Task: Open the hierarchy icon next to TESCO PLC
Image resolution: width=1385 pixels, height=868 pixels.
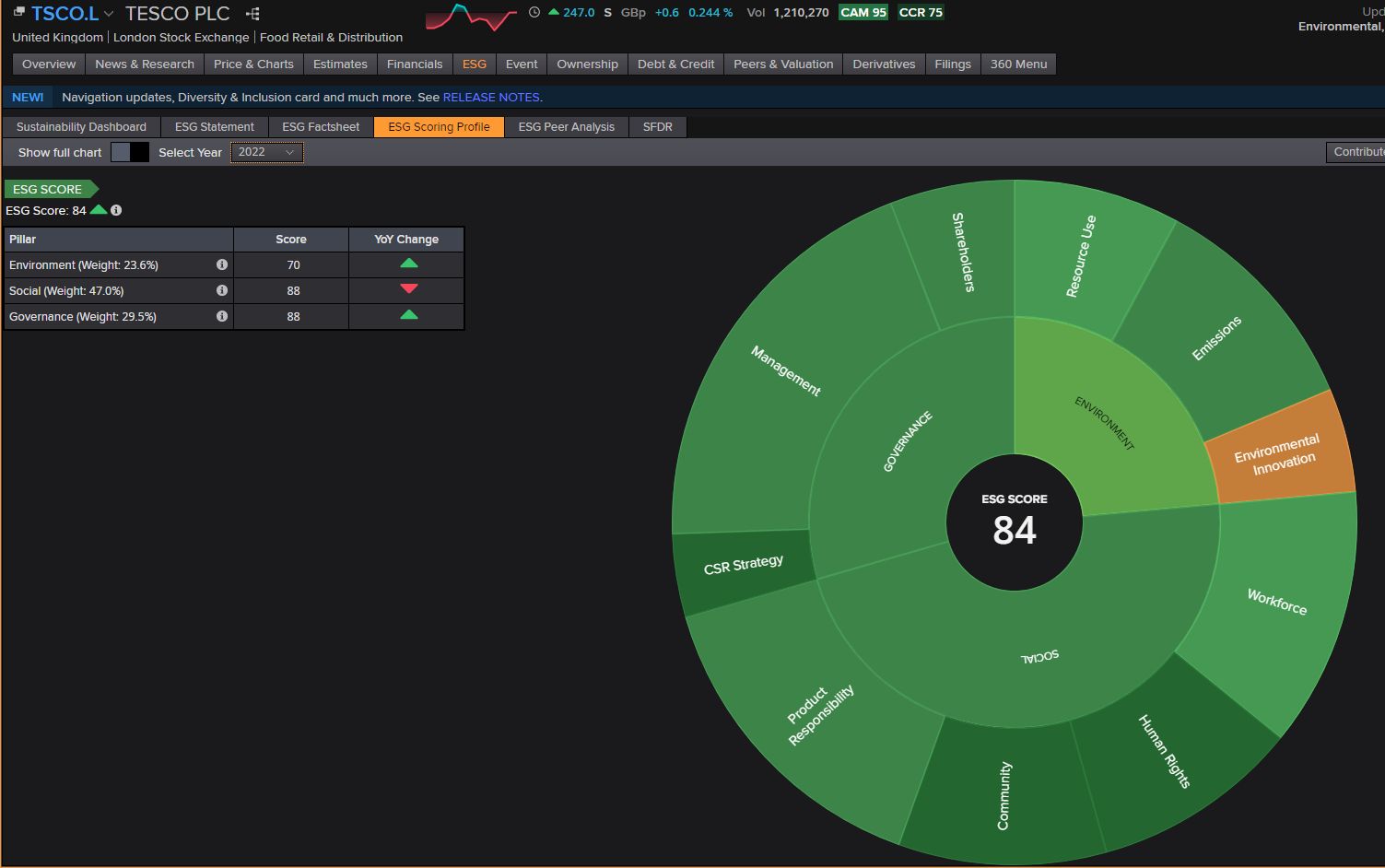Action: pos(253,14)
